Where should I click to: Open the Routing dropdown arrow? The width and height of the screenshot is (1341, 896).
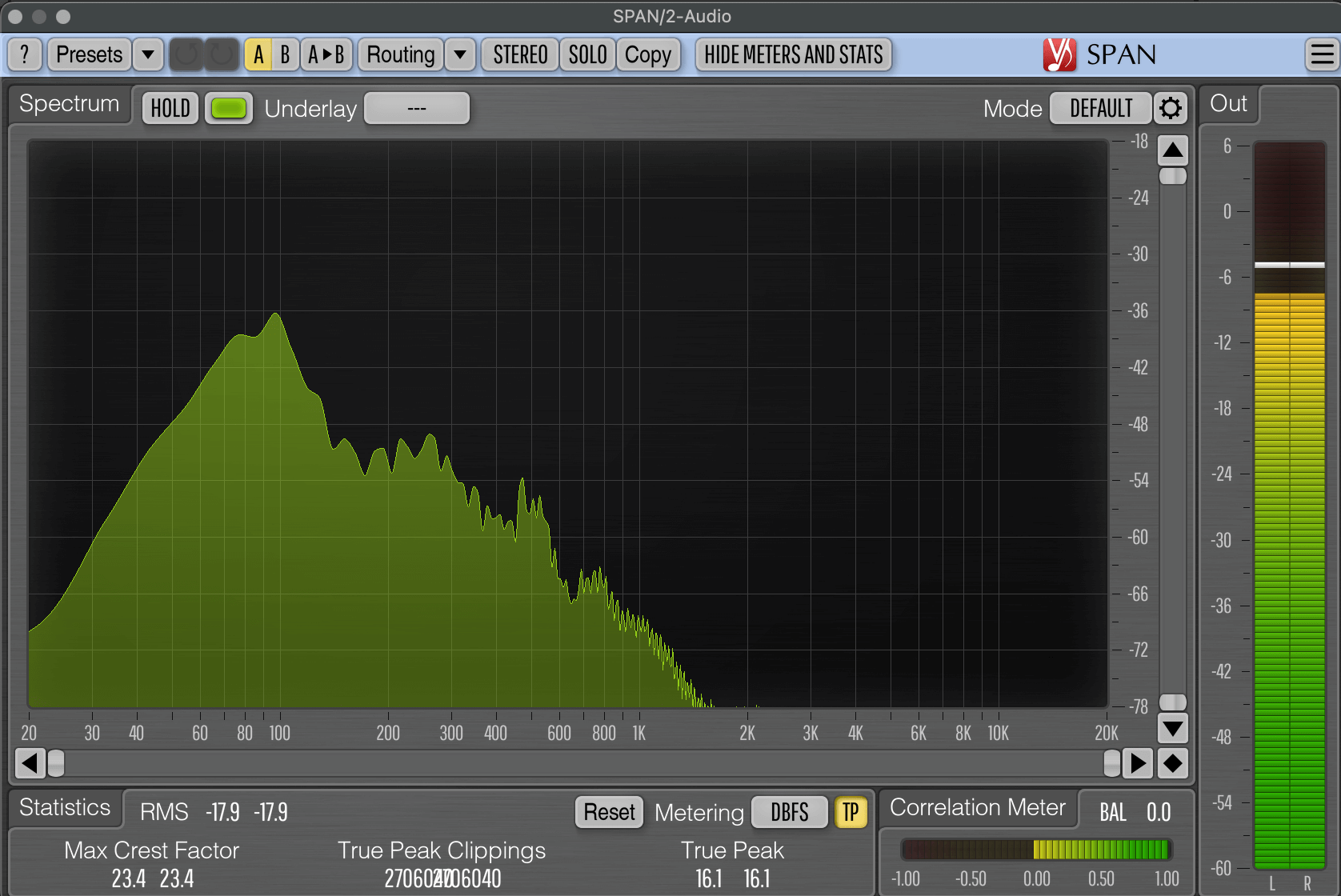[460, 54]
